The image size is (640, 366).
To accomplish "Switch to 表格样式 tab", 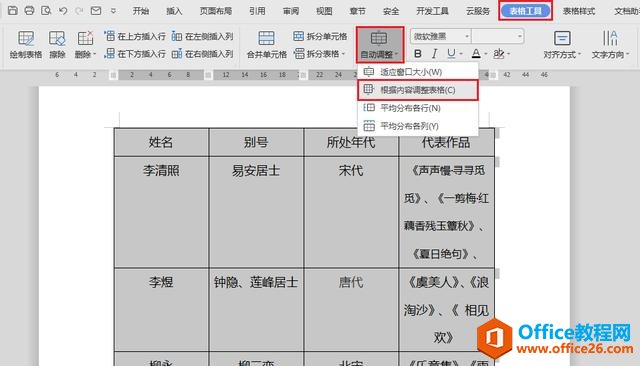I will click(579, 11).
